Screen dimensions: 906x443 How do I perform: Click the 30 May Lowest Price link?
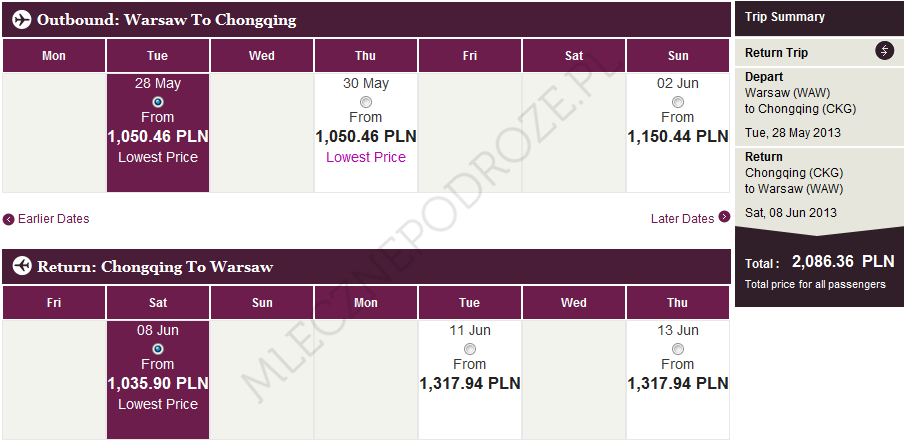[366, 157]
